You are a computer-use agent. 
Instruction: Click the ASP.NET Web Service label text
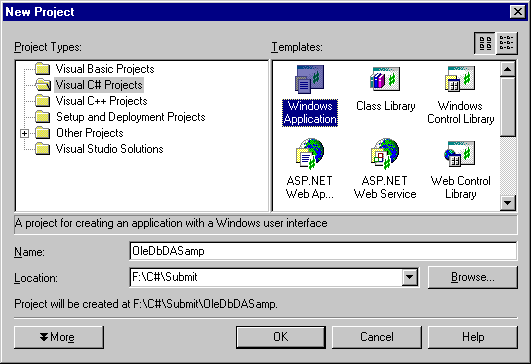tap(385, 187)
